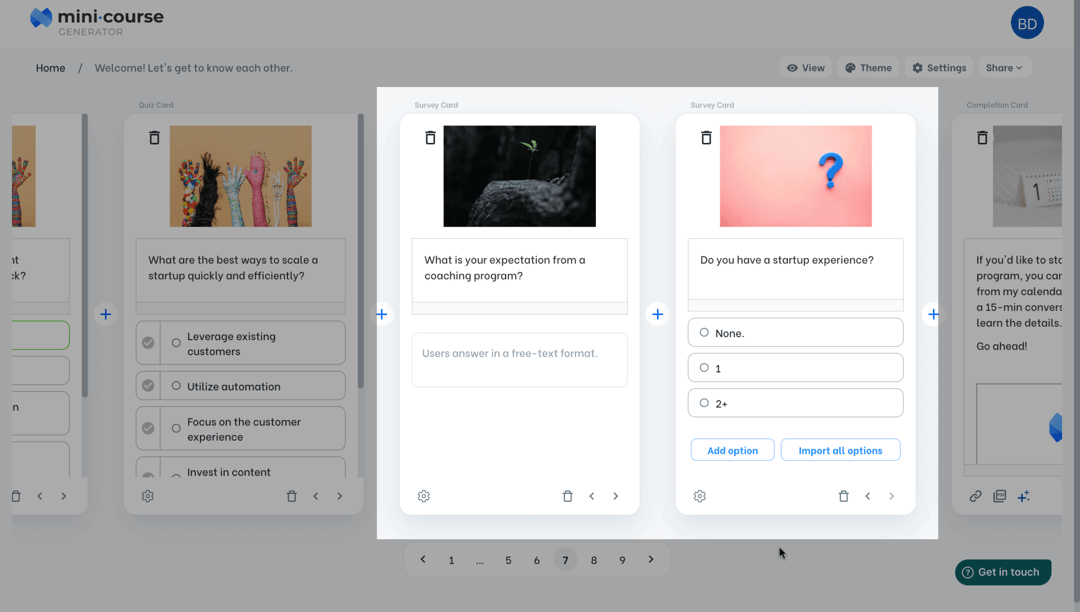Screen dimensions: 1080x612
Task: Delete image on the startup experience card
Action: tap(706, 138)
